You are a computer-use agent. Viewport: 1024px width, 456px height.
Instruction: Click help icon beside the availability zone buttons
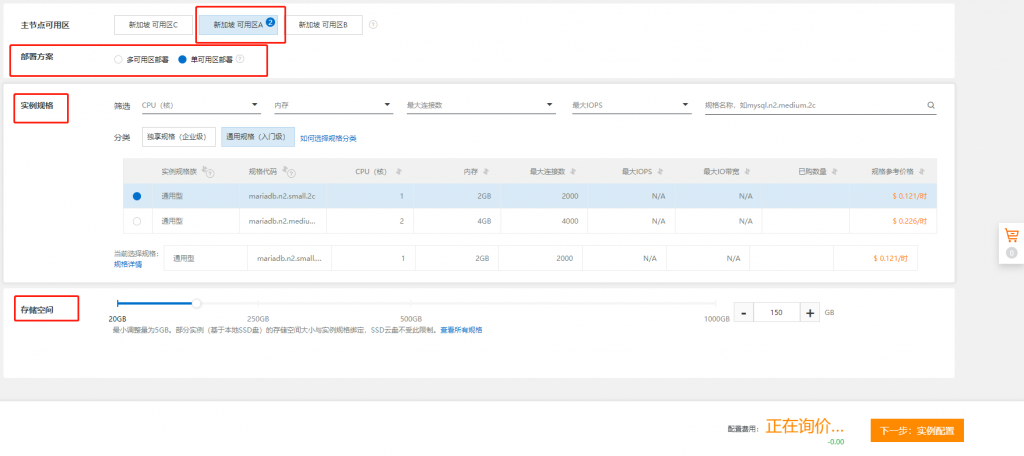(373, 25)
